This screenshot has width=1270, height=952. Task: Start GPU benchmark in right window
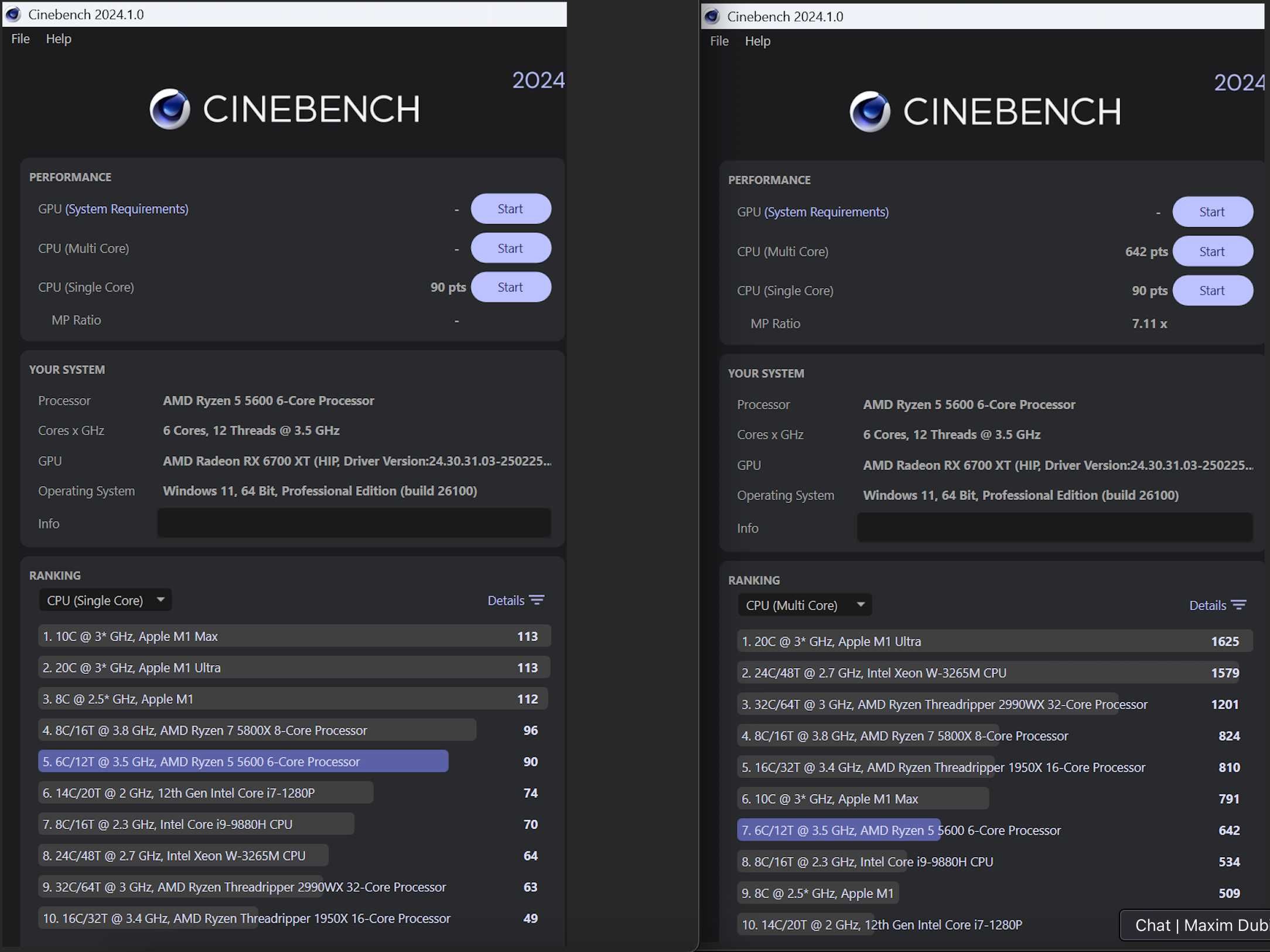pyautogui.click(x=1213, y=212)
